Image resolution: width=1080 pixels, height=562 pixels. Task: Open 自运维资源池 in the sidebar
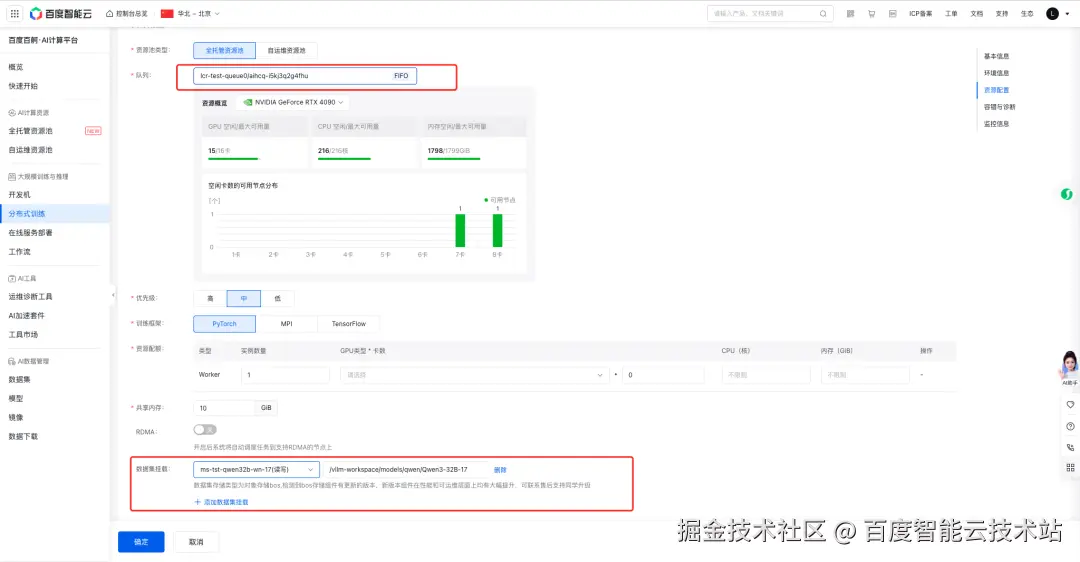point(30,149)
